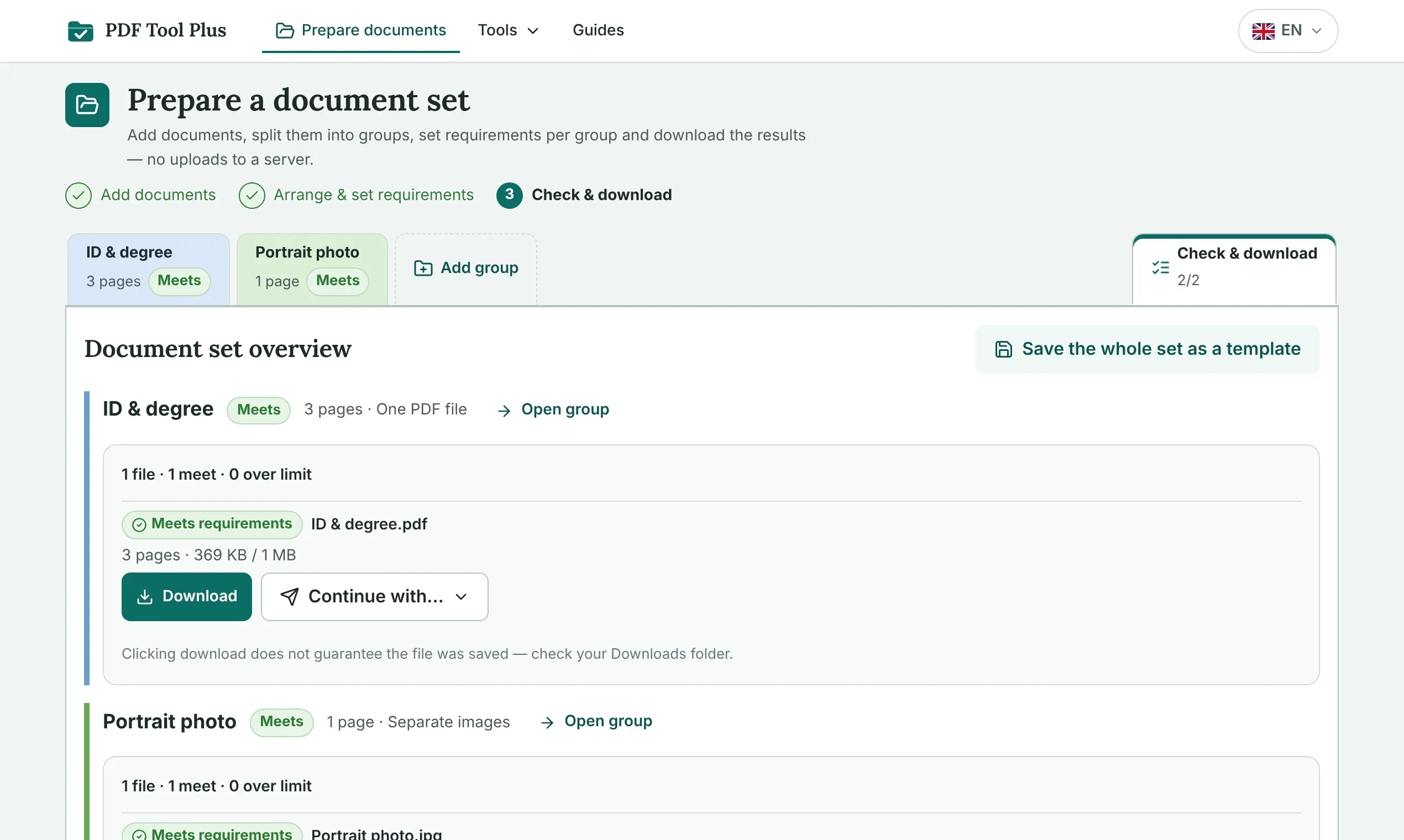Open group link for Portrait photo
Viewport: 1404px width, 840px height.
[x=596, y=721]
